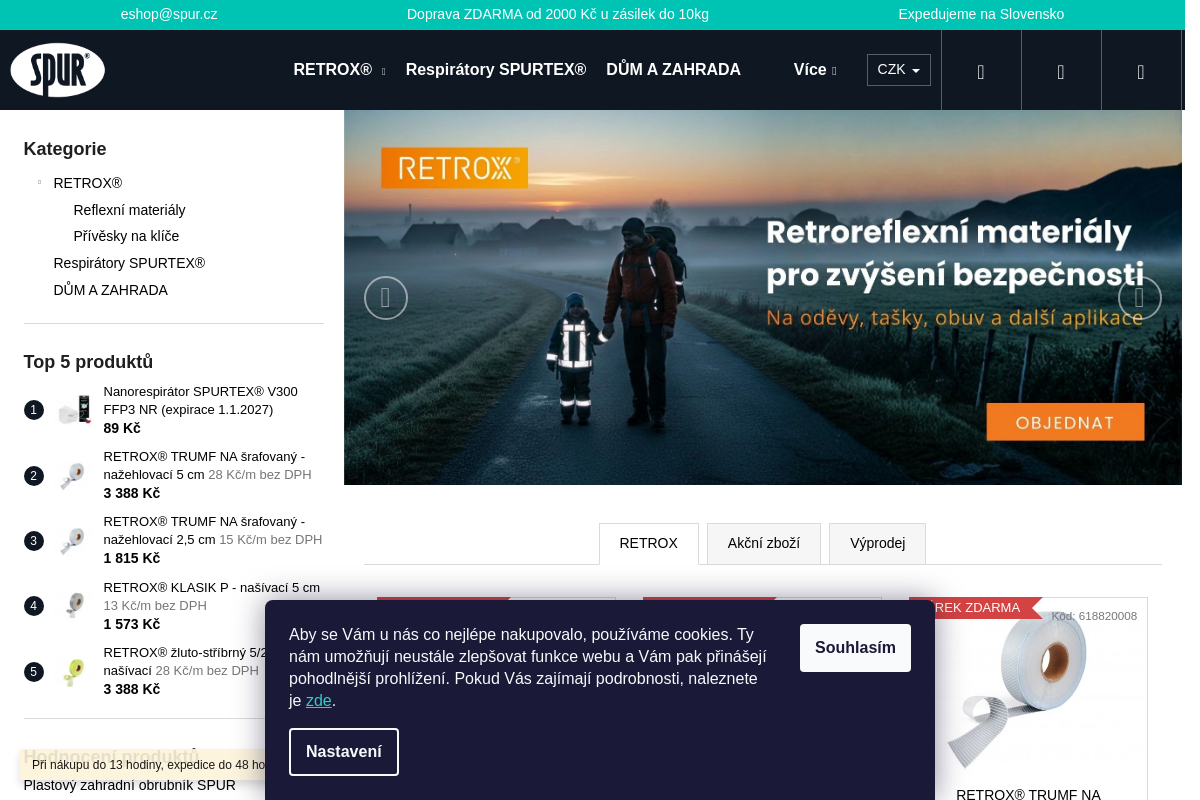Click 'Expedujeme na Slovensko' top bar text
The height and width of the screenshot is (800, 1200).
coord(981,14)
